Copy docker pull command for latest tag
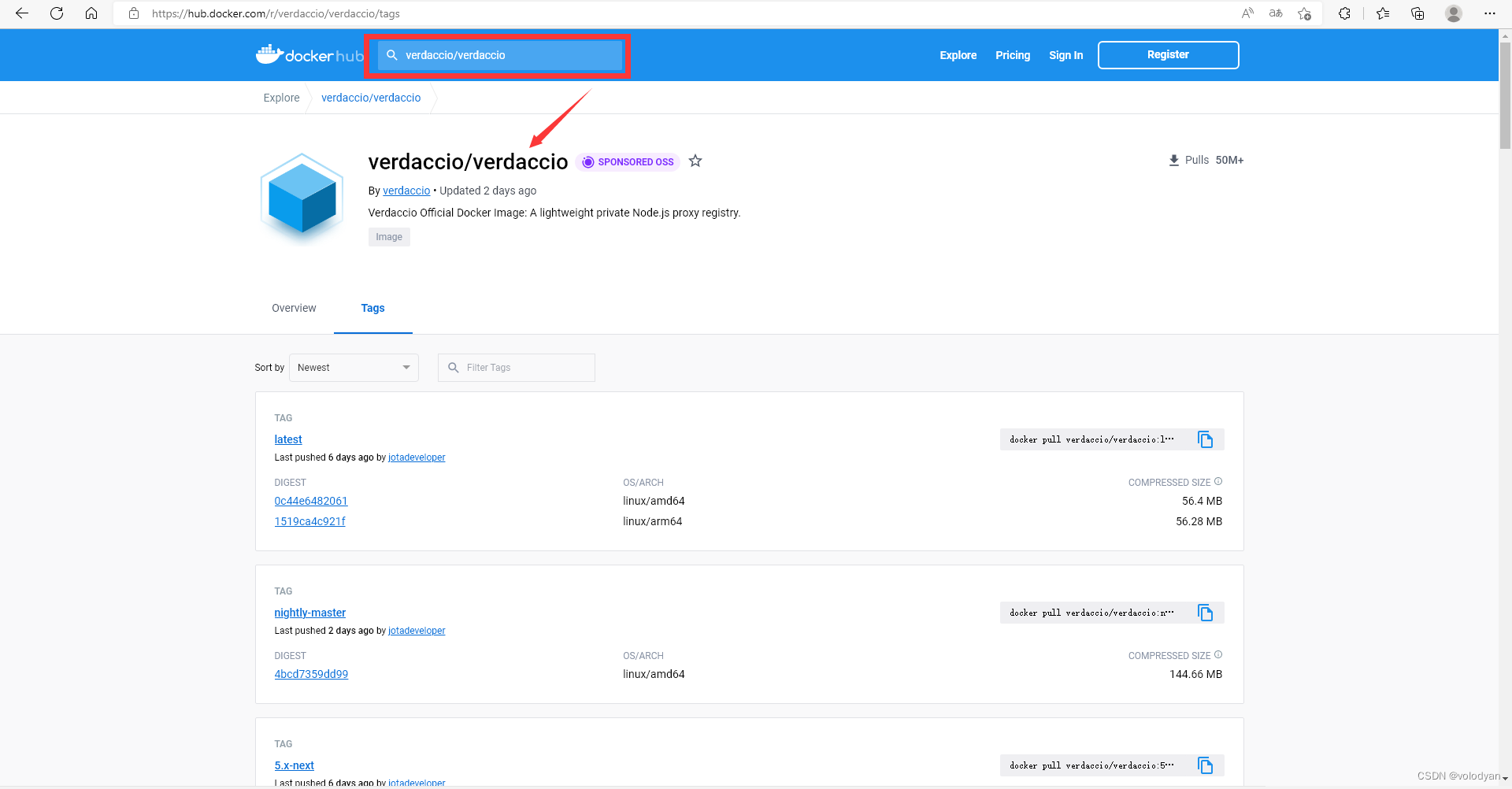The image size is (1512, 789). [x=1205, y=439]
